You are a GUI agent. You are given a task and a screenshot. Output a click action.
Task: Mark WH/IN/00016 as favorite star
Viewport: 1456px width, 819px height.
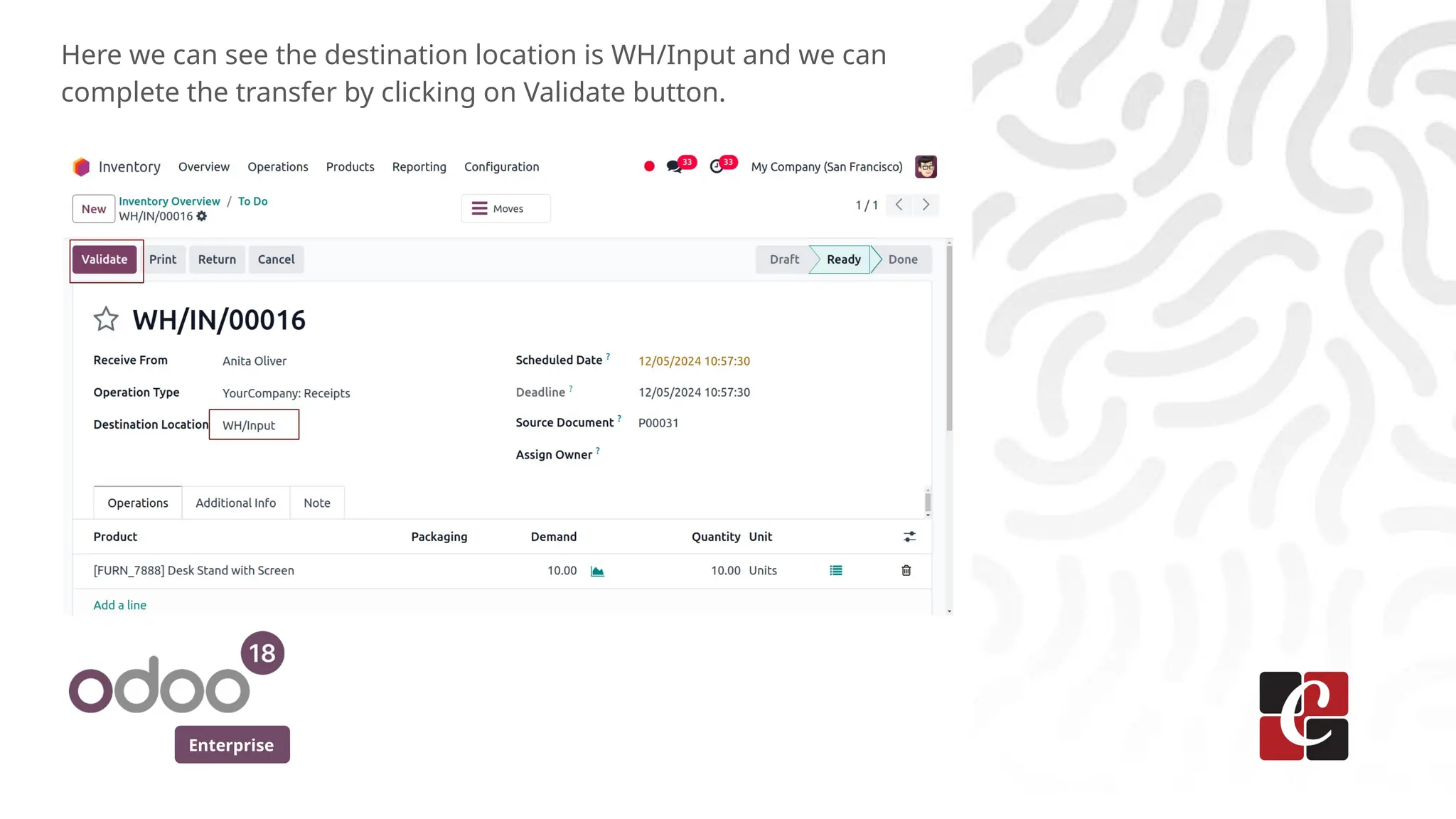pos(106,319)
